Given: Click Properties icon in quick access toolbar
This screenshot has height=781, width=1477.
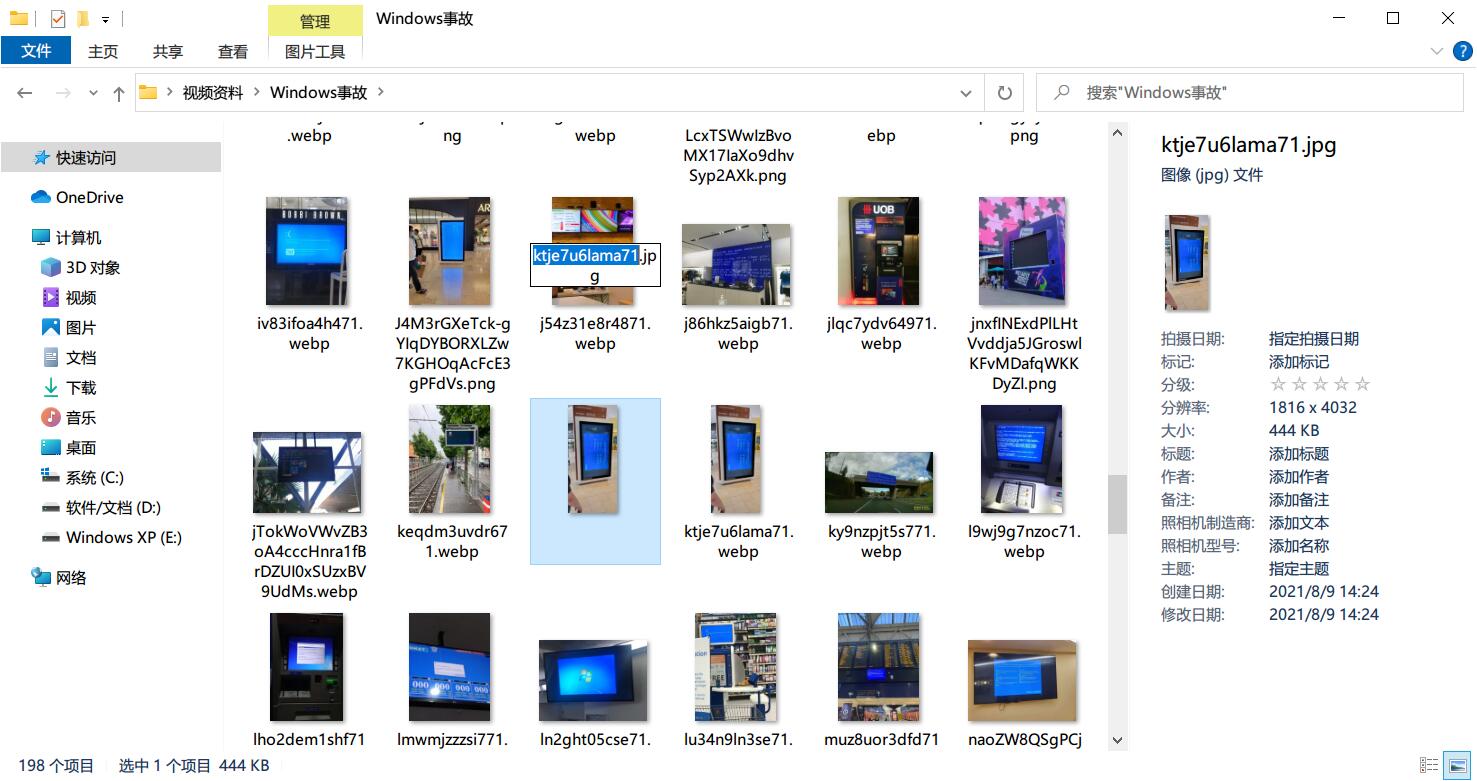Looking at the screenshot, I should [58, 18].
